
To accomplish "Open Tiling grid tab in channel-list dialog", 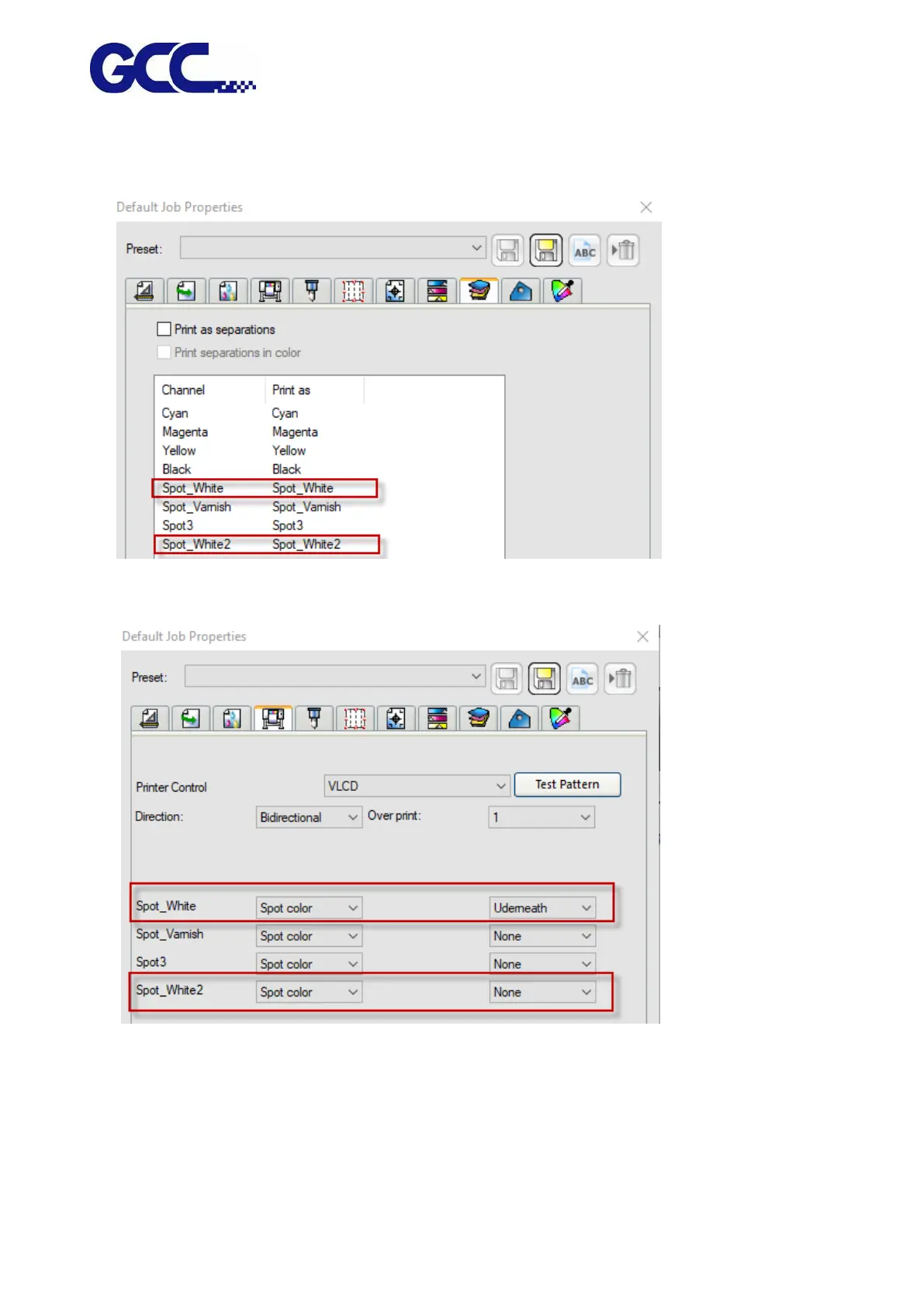I will (354, 291).
